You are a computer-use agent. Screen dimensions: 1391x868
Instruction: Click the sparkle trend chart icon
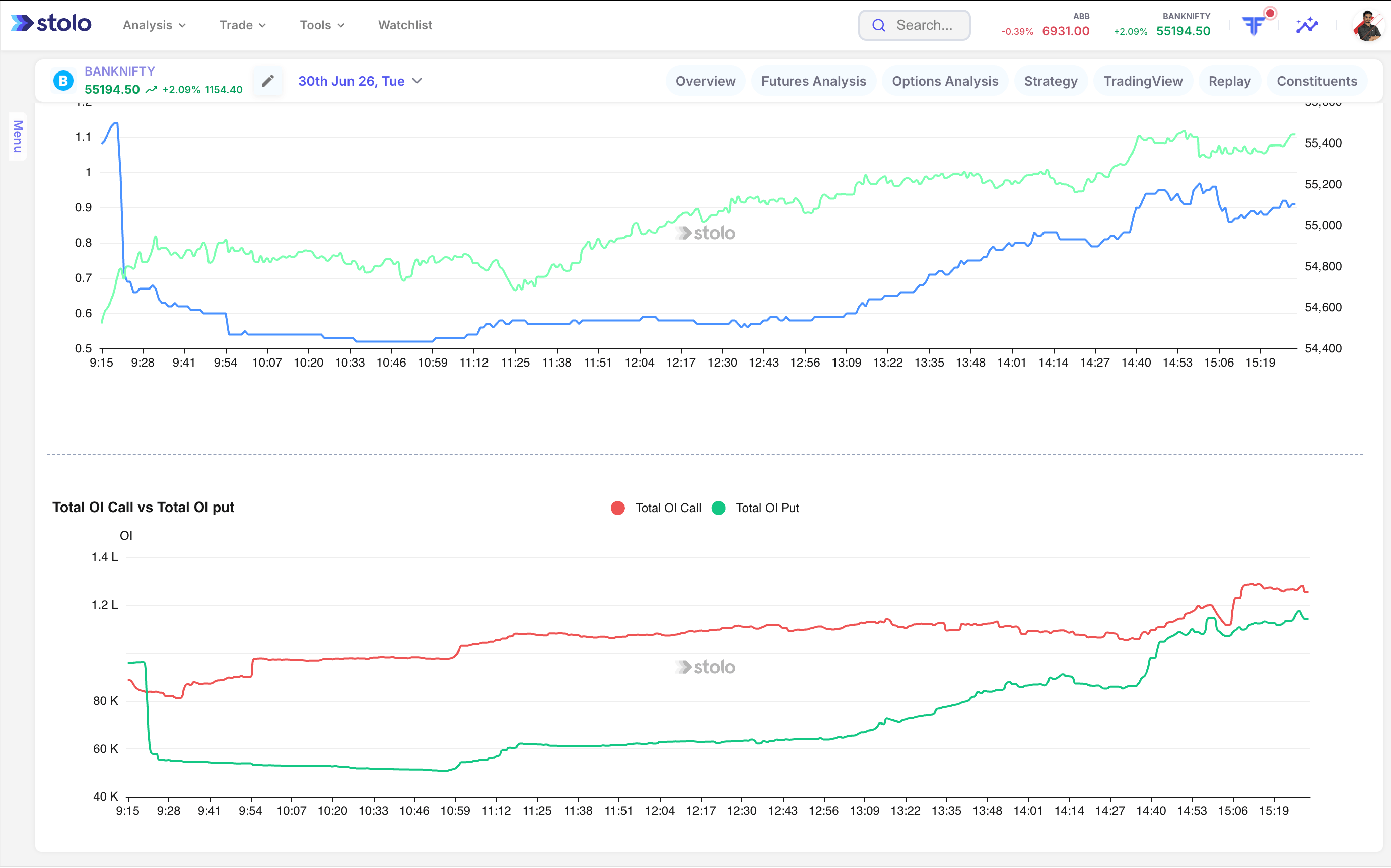tap(1306, 25)
